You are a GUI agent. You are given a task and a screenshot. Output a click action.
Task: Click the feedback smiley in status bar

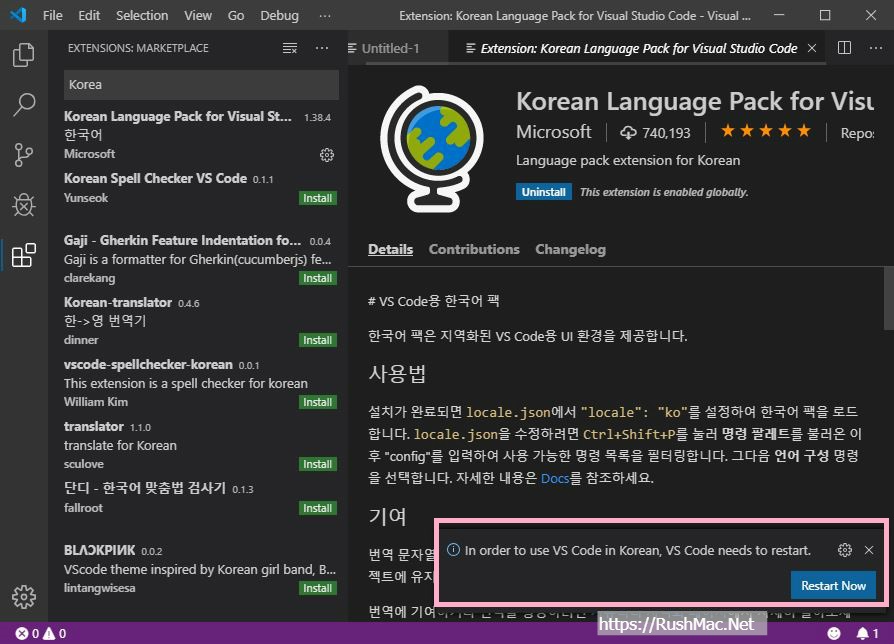834,633
